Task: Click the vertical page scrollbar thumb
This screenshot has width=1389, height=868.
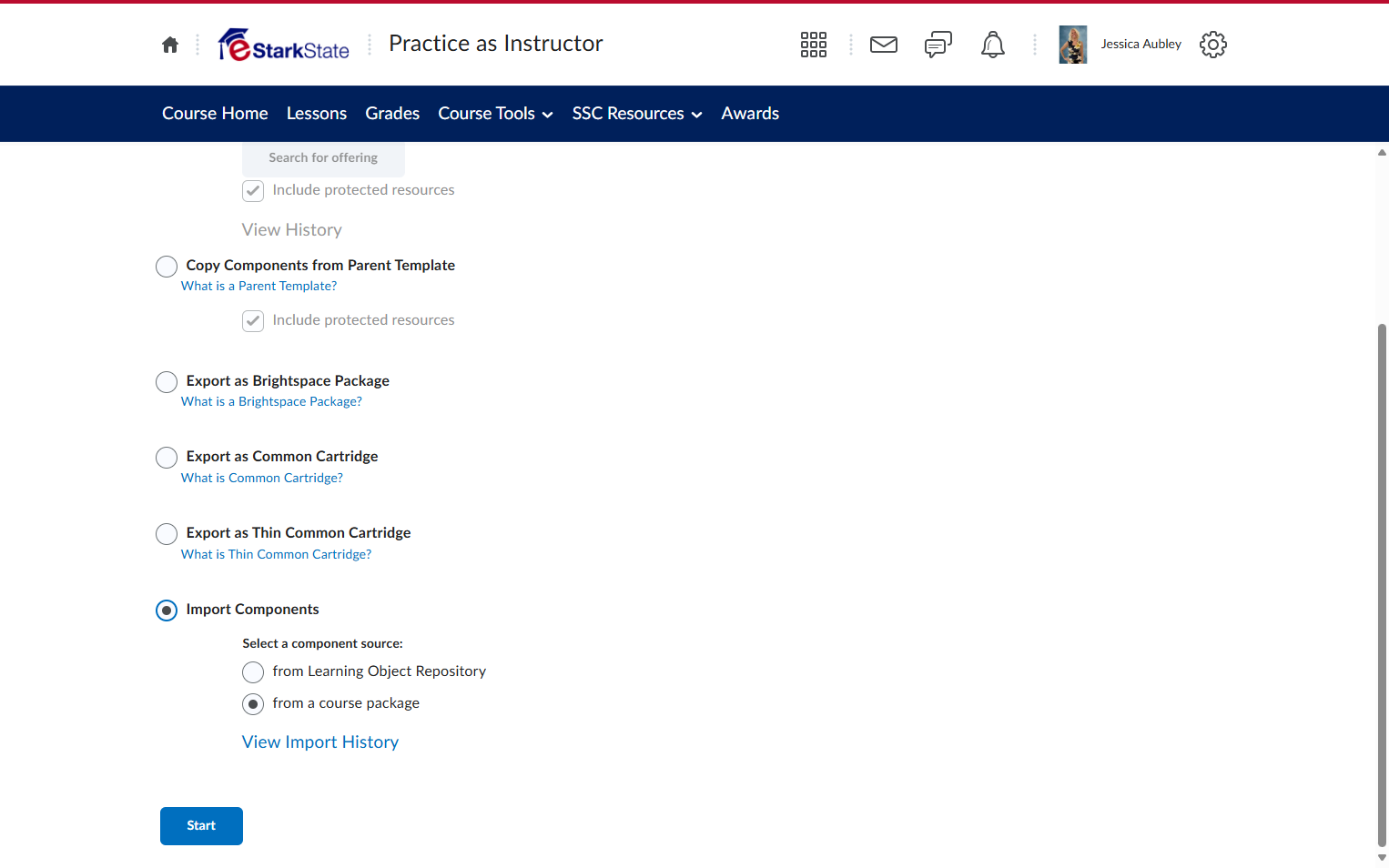Action: tap(1382, 585)
